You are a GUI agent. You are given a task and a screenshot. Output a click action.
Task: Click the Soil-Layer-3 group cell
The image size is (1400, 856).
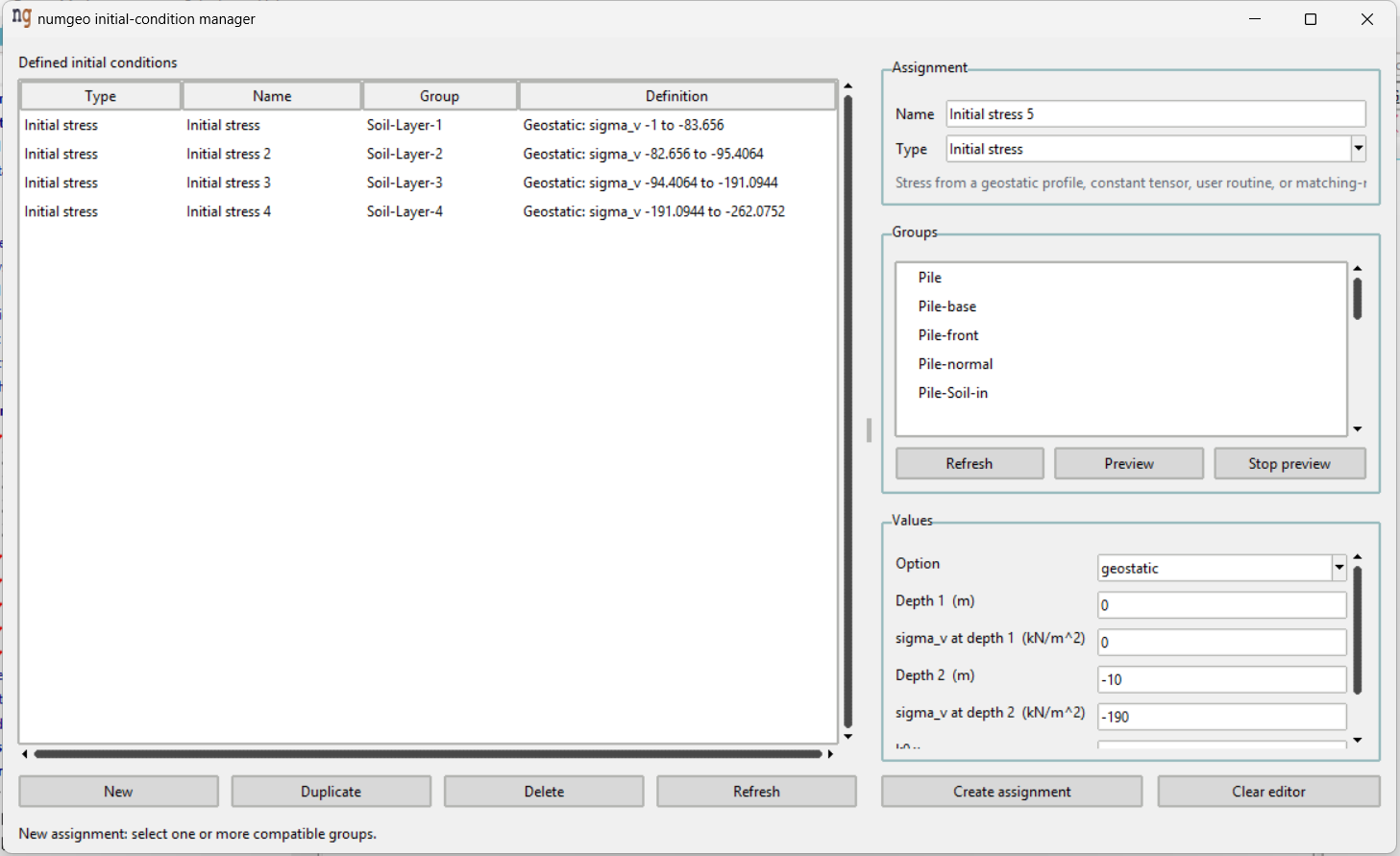(x=405, y=183)
